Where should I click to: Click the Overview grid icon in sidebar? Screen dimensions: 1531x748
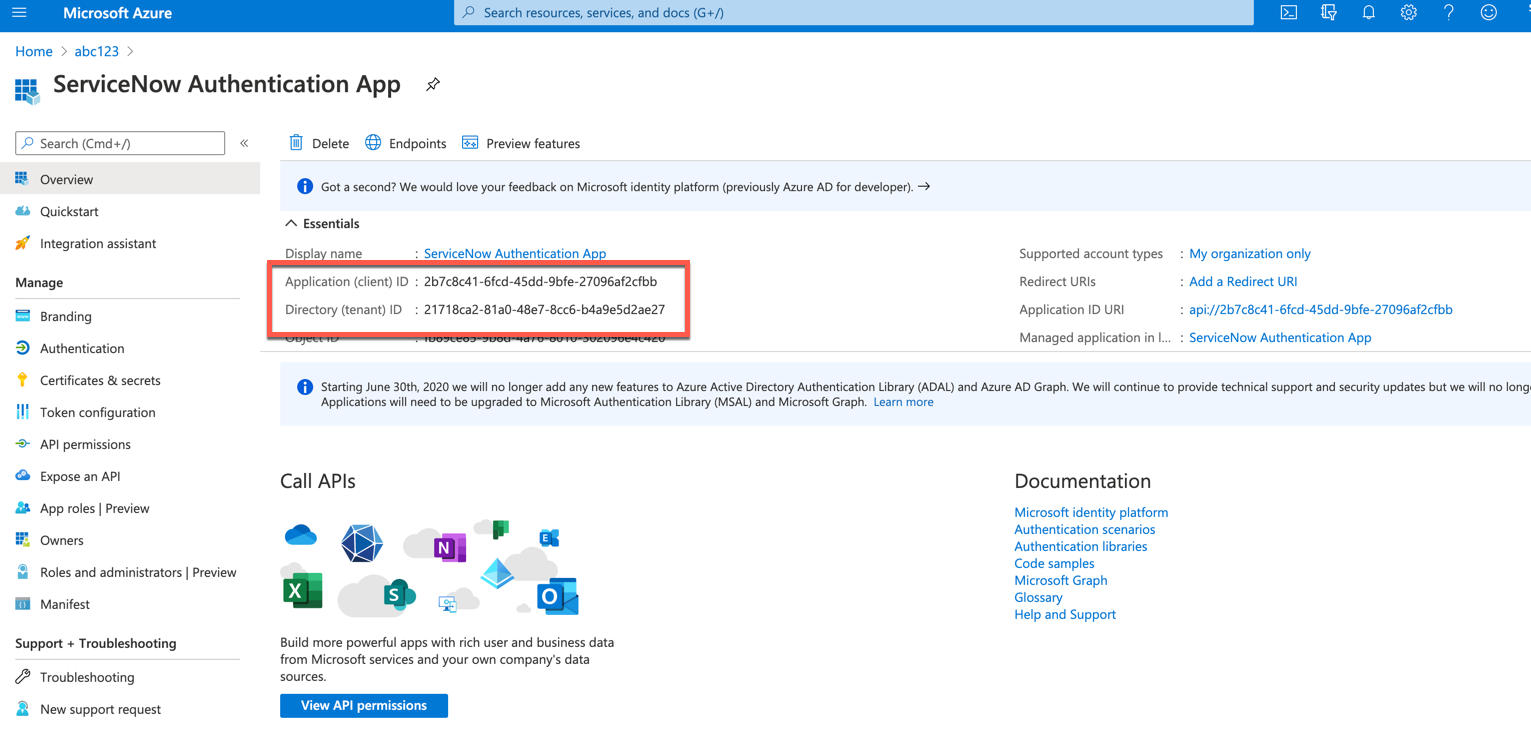pos(22,179)
